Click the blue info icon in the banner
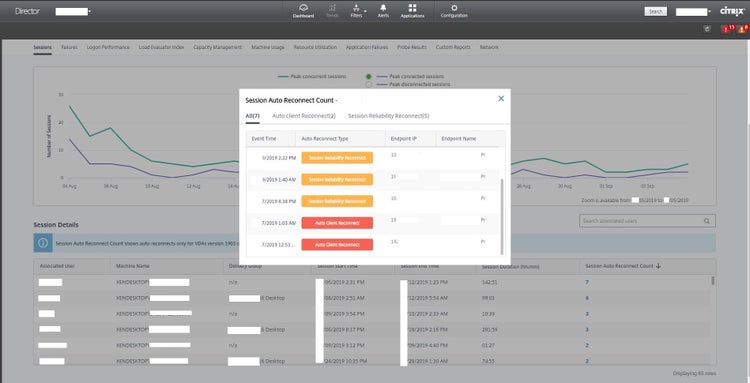750x383 pixels. click(x=43, y=243)
